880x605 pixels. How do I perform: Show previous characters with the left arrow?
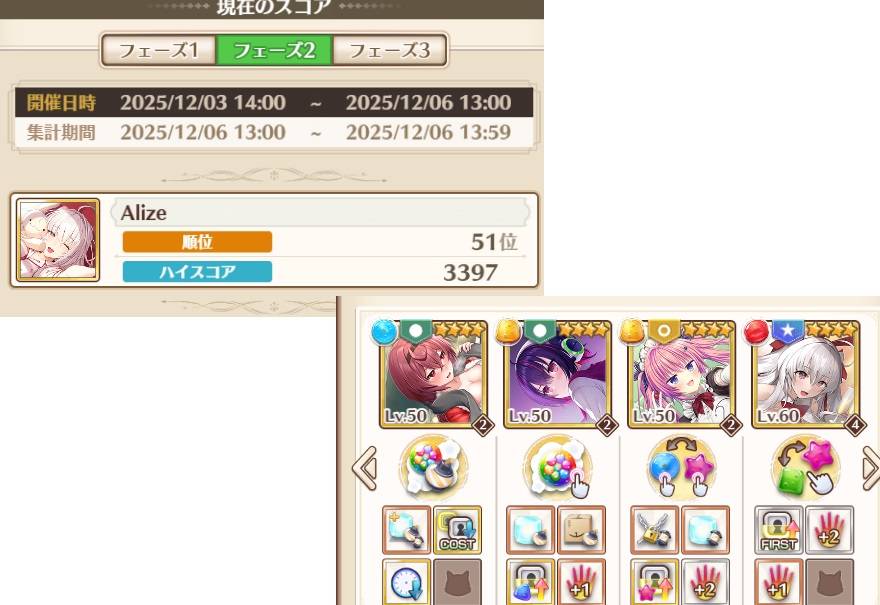pyautogui.click(x=365, y=468)
